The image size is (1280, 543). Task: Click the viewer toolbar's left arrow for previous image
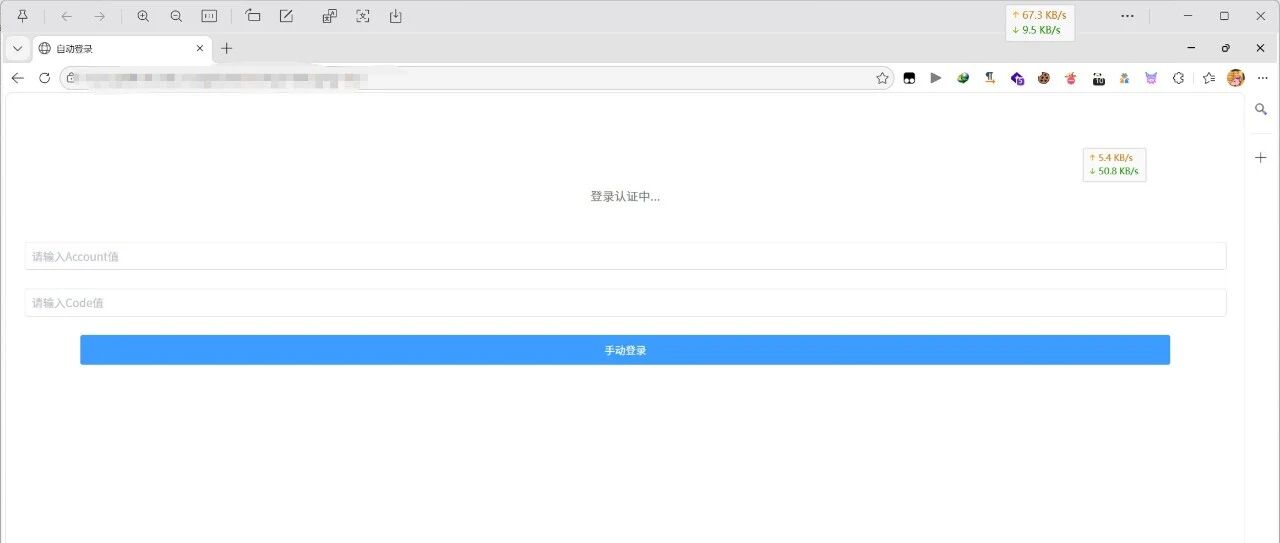click(66, 16)
